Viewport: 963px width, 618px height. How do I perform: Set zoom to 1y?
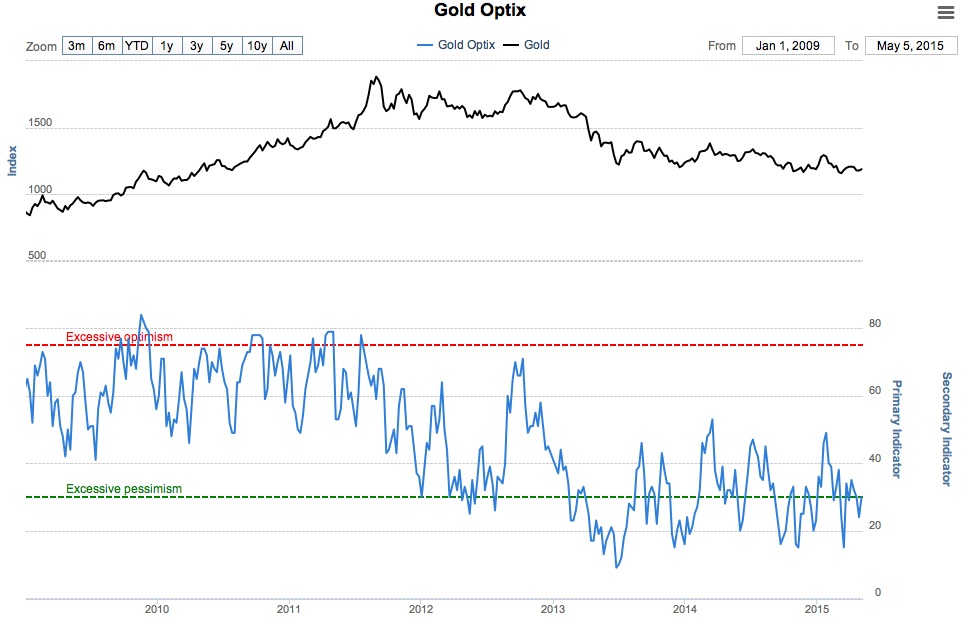click(x=167, y=46)
